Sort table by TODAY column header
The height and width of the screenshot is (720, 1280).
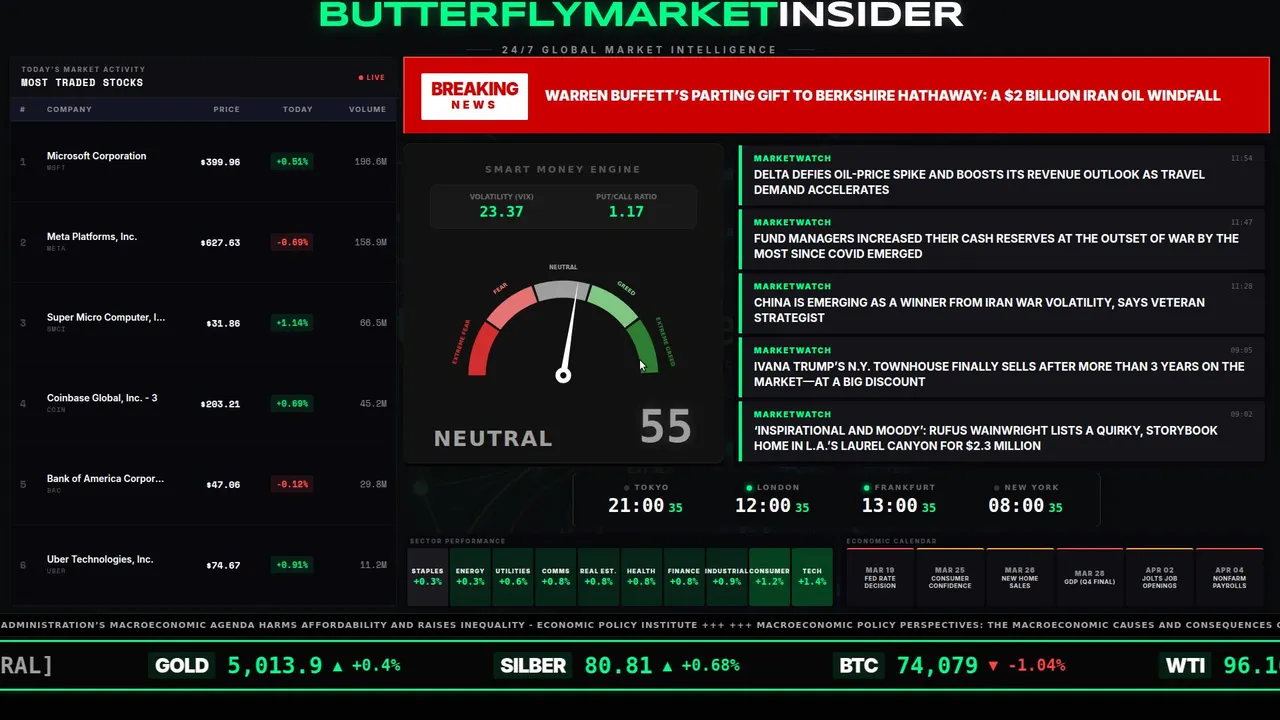[x=297, y=109]
